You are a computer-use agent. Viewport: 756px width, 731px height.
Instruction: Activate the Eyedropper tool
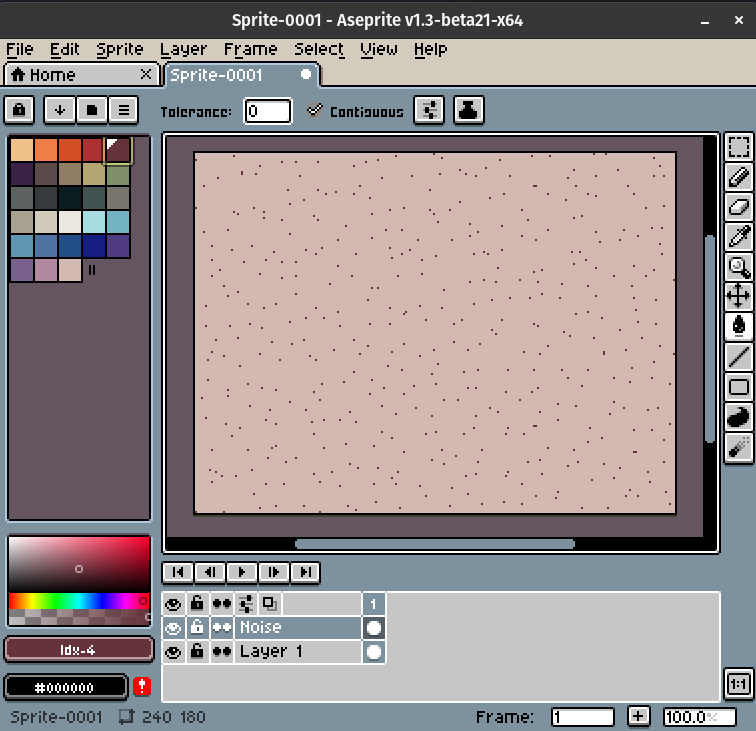pos(738,237)
